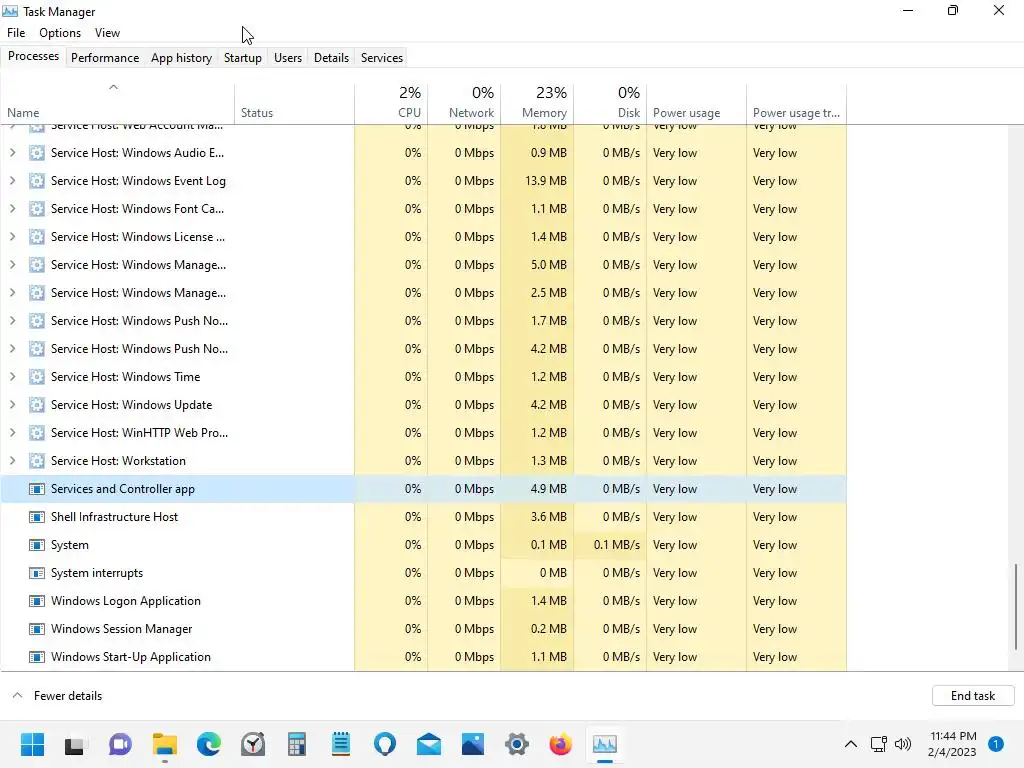Image resolution: width=1024 pixels, height=768 pixels.
Task: Expand Service Host: Windows Audio E... row
Action: click(x=12, y=153)
